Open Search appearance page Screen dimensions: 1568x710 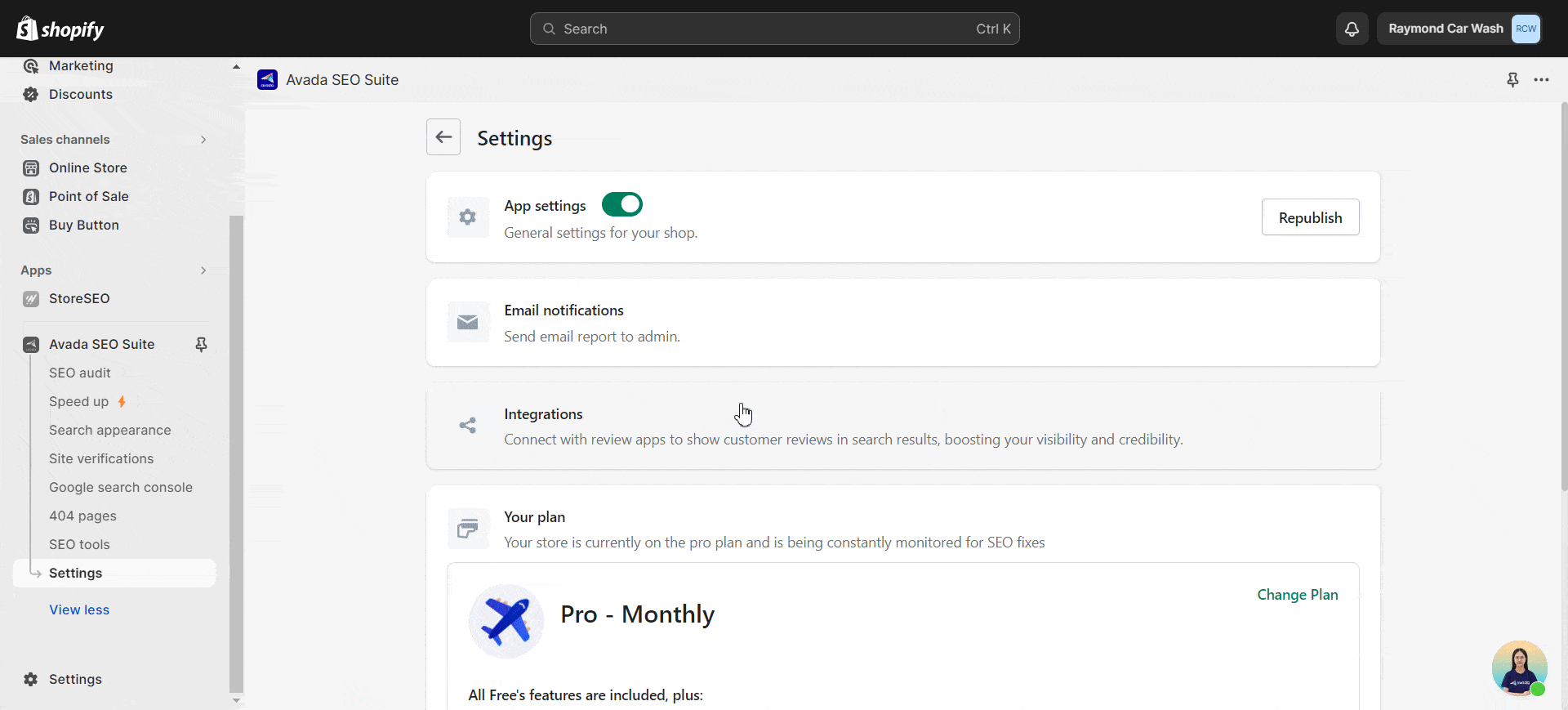pos(109,431)
